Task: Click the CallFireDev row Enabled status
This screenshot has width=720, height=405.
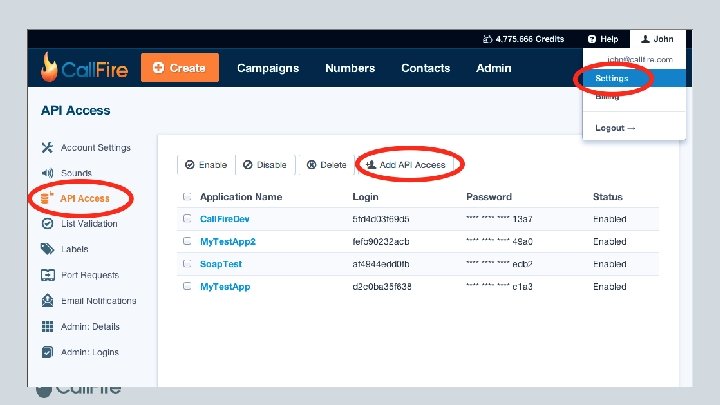Action: click(x=609, y=219)
